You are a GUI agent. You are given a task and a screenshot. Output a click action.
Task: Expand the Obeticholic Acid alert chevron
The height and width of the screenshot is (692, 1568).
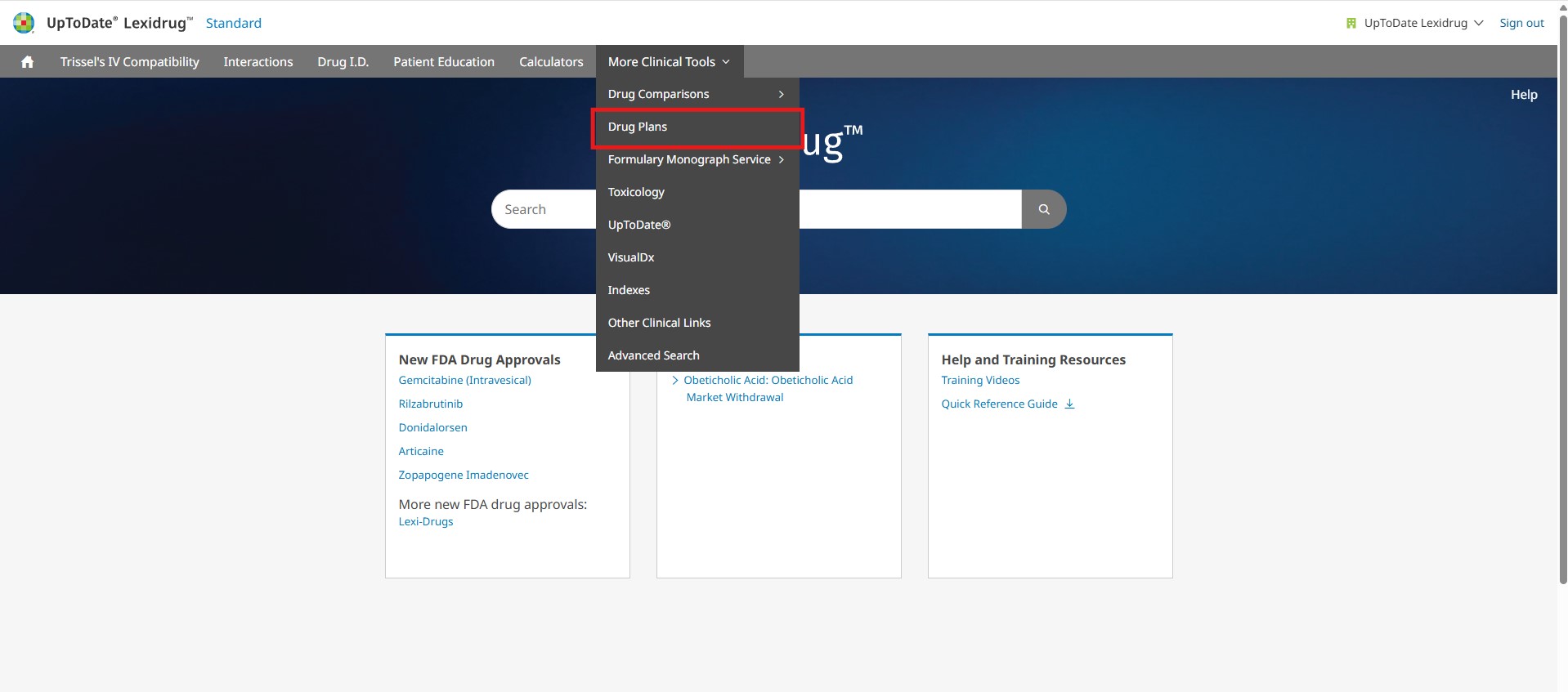click(674, 380)
